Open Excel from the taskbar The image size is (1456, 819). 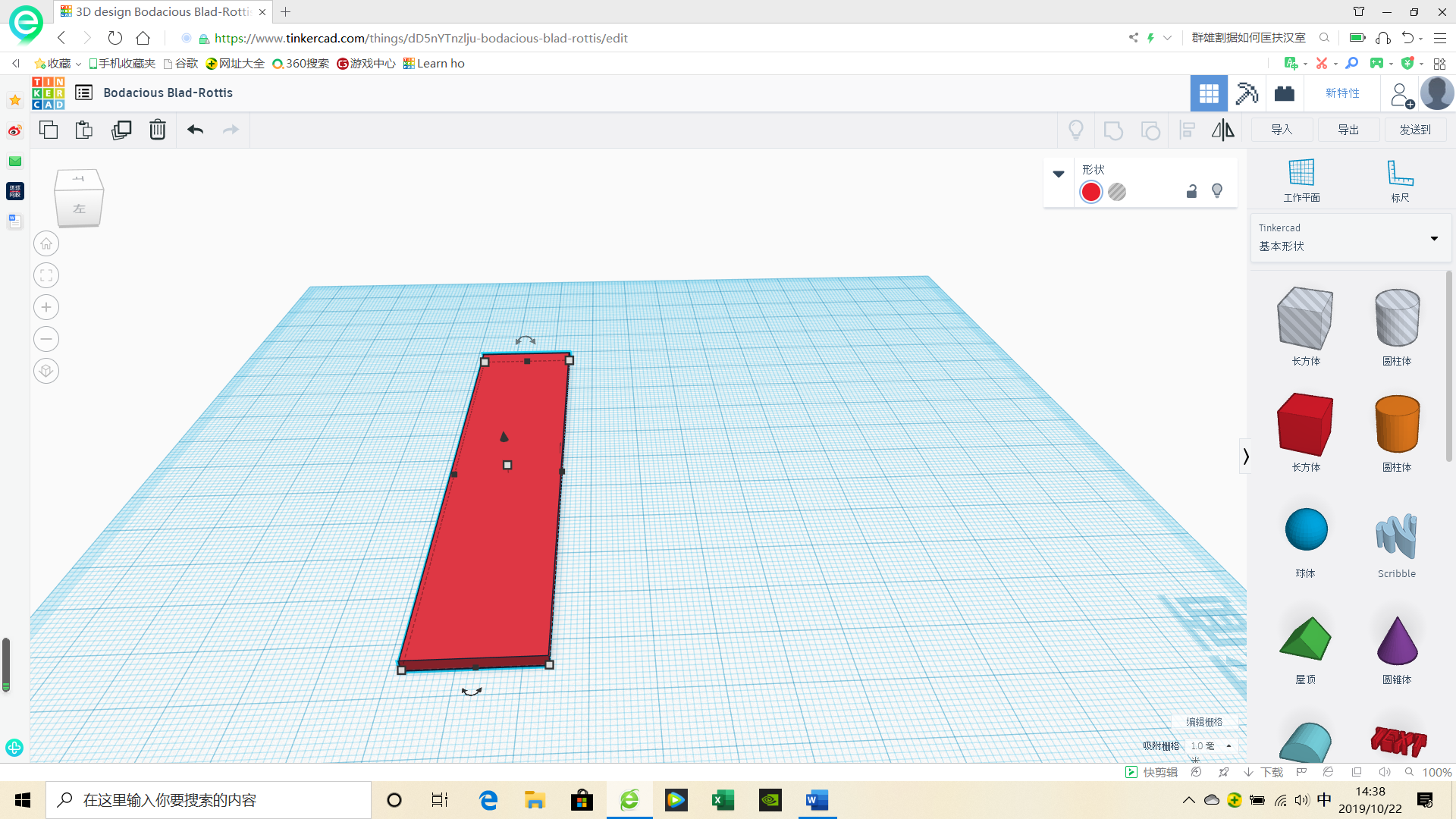tap(723, 800)
